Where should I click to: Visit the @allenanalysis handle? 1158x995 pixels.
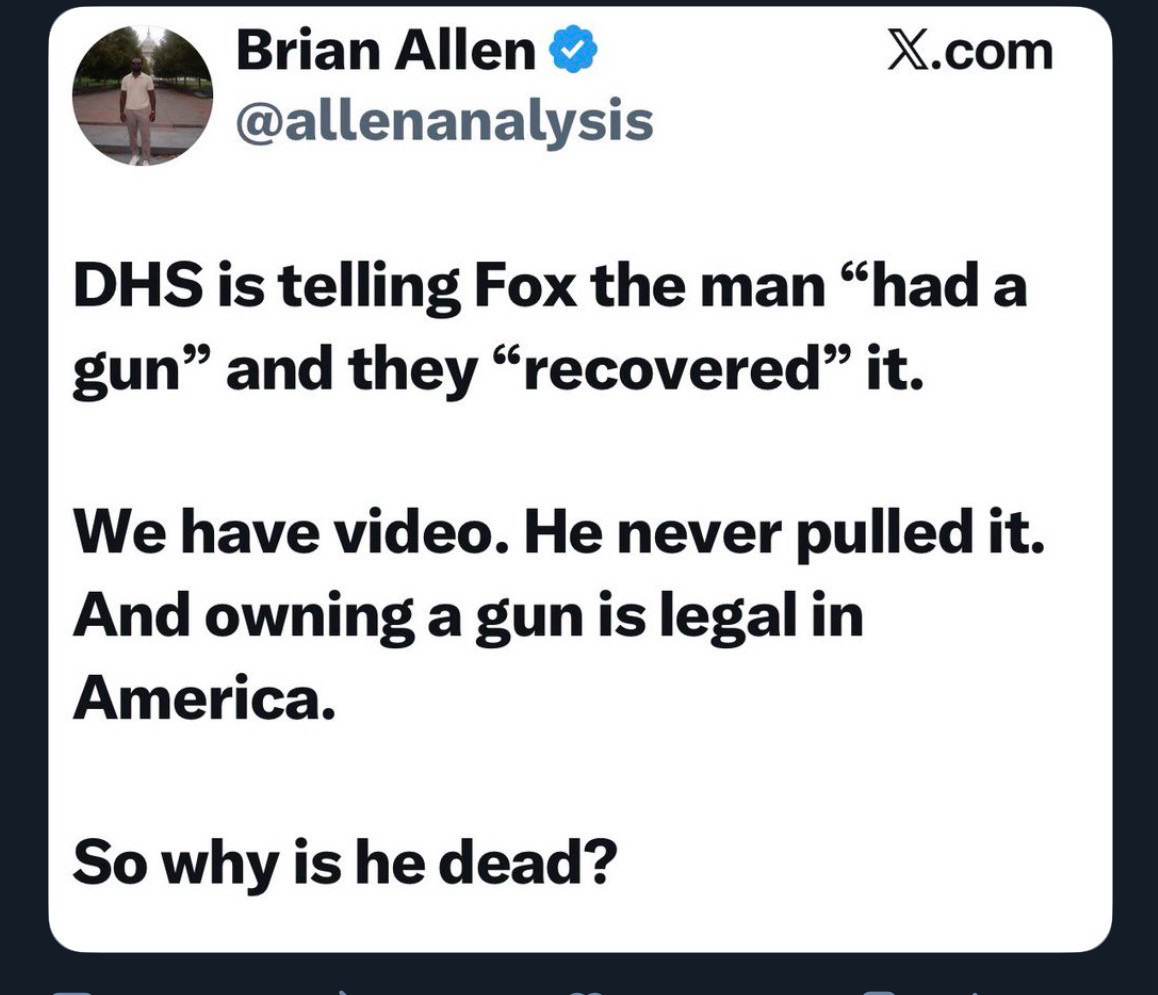coord(445,120)
